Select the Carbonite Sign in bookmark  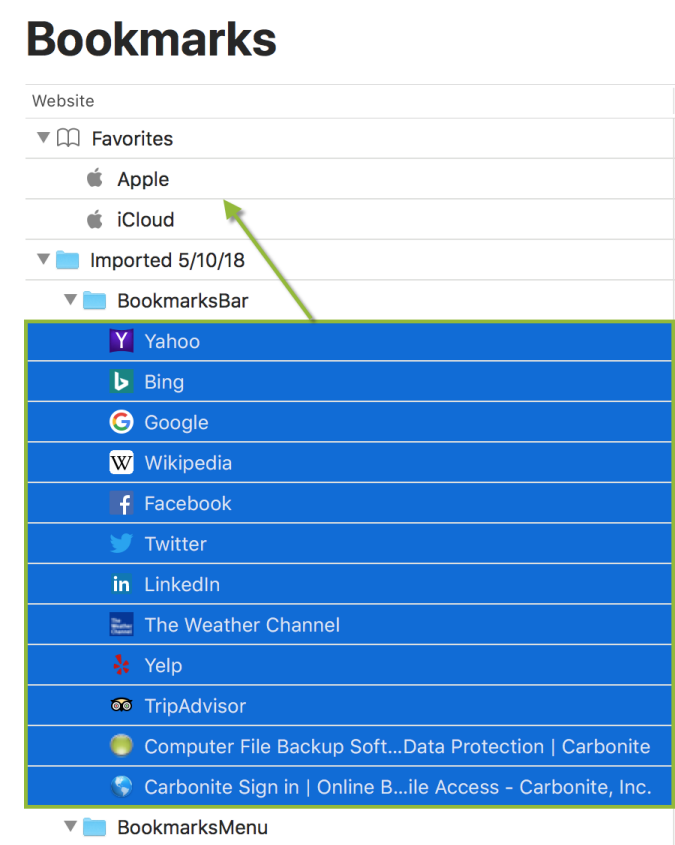click(x=397, y=787)
